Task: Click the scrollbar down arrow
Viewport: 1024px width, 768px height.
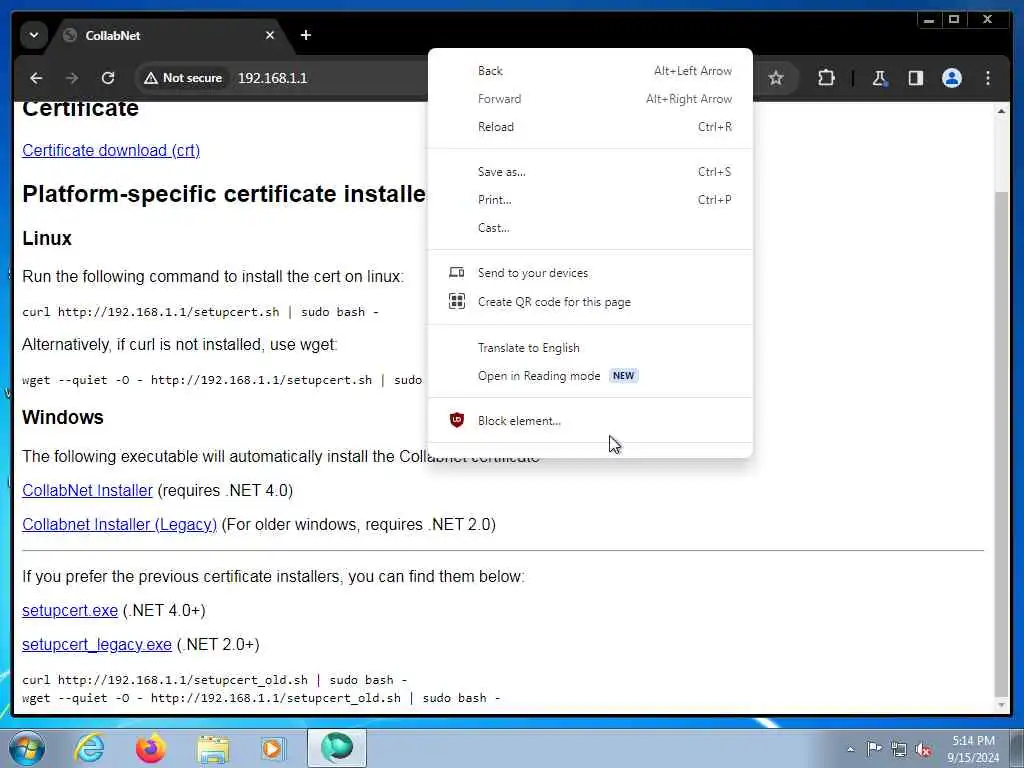Action: pyautogui.click(x=1001, y=705)
